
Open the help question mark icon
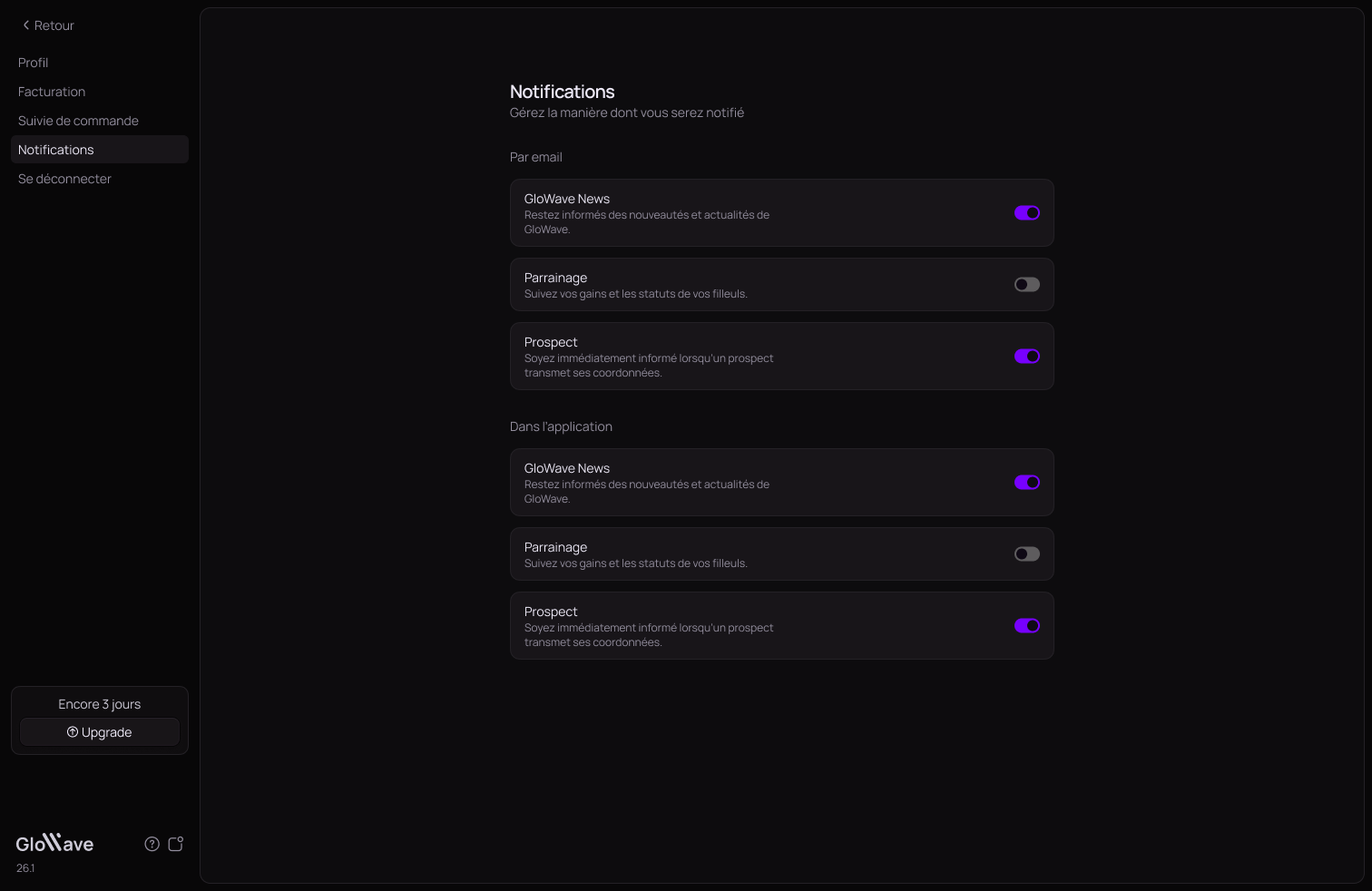coord(152,844)
